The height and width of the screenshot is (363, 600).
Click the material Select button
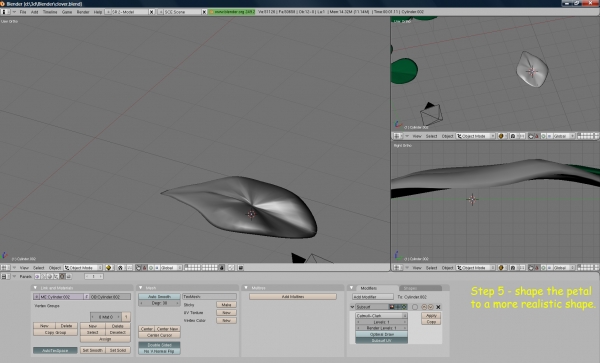coord(93,332)
